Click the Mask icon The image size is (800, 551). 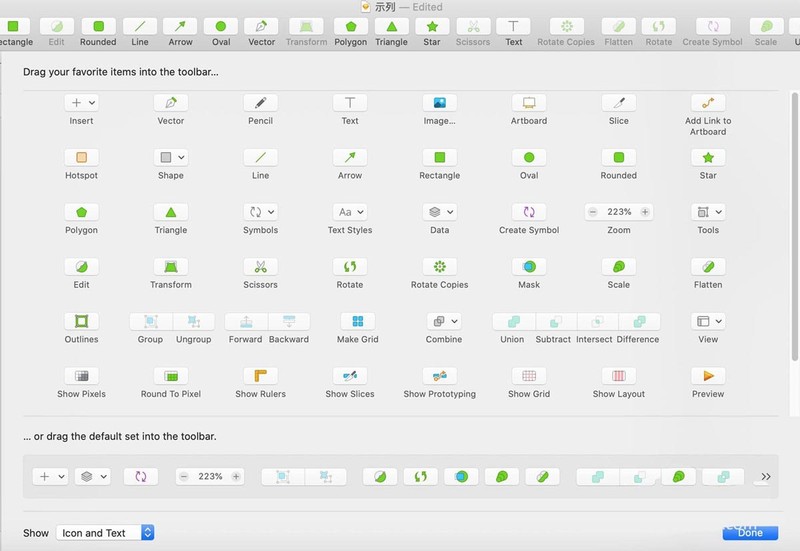pyautogui.click(x=529, y=267)
